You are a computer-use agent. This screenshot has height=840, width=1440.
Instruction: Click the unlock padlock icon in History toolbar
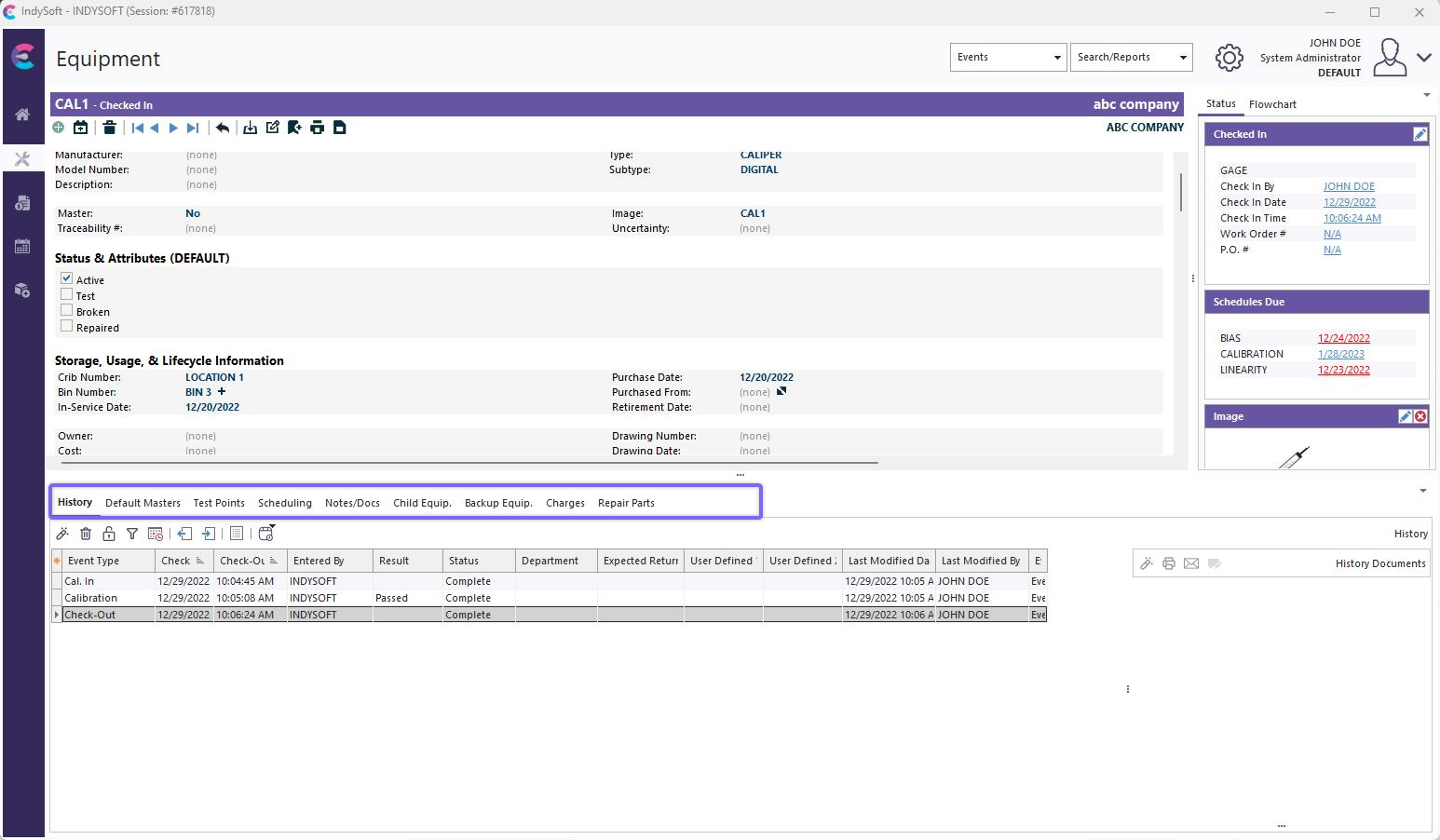click(x=109, y=534)
